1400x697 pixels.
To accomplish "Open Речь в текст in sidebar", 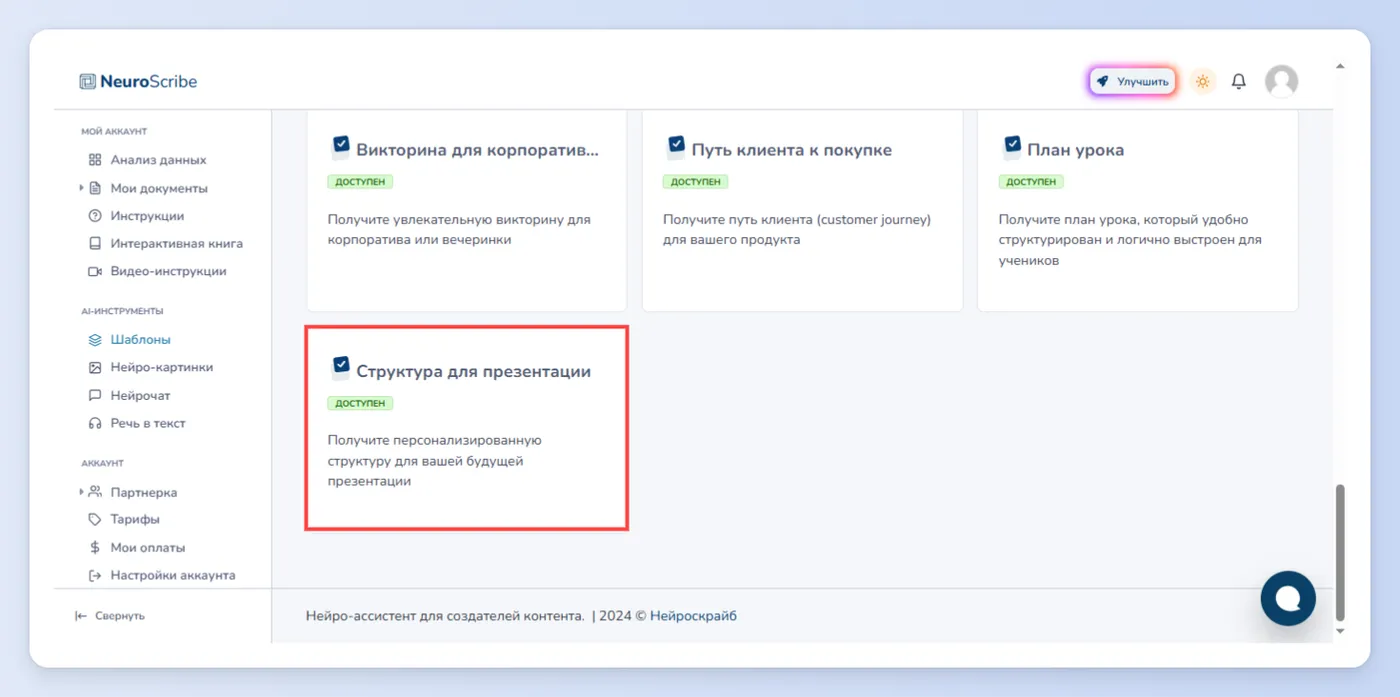I will point(148,424).
